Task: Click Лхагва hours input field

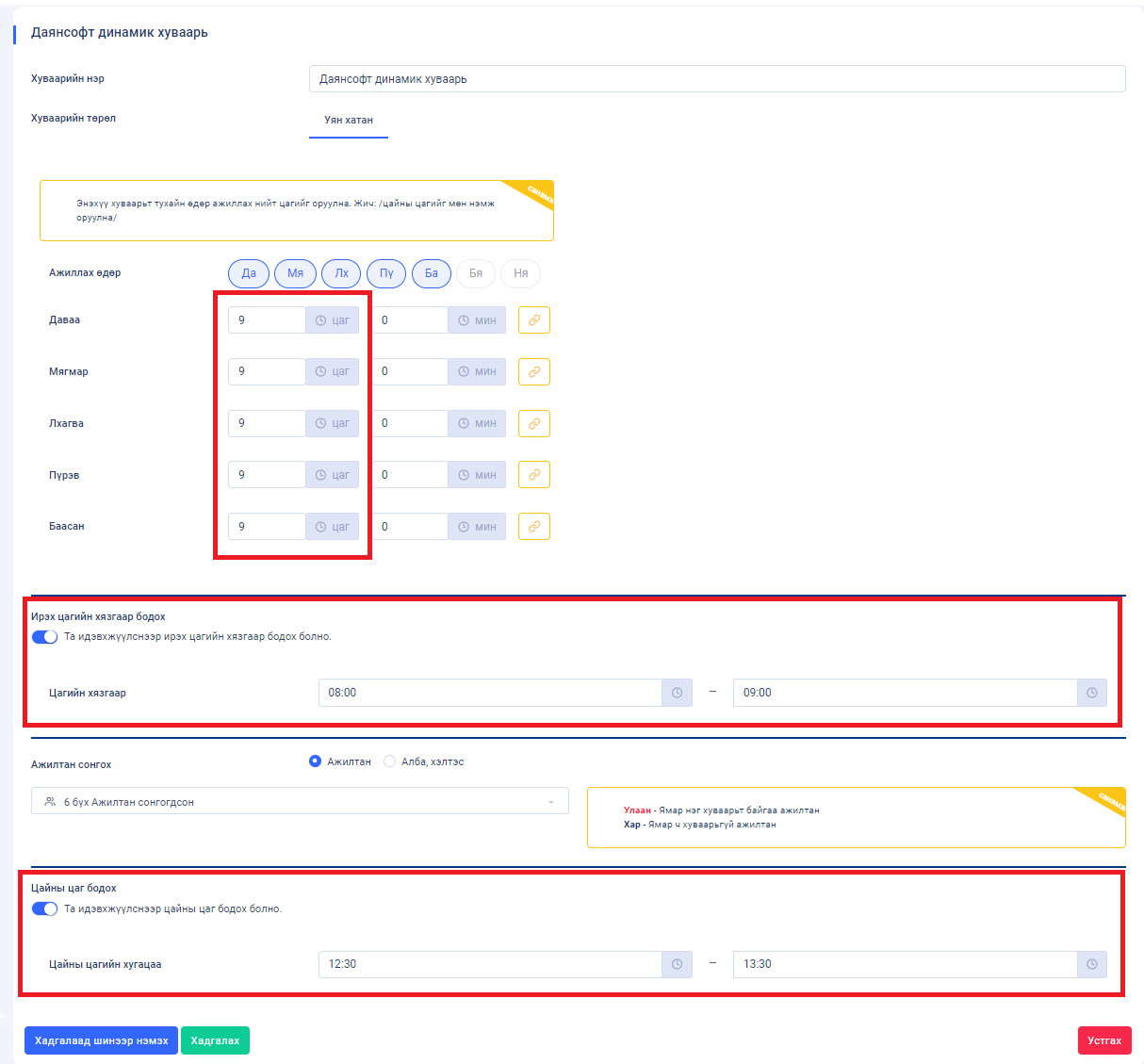Action: coord(267,423)
